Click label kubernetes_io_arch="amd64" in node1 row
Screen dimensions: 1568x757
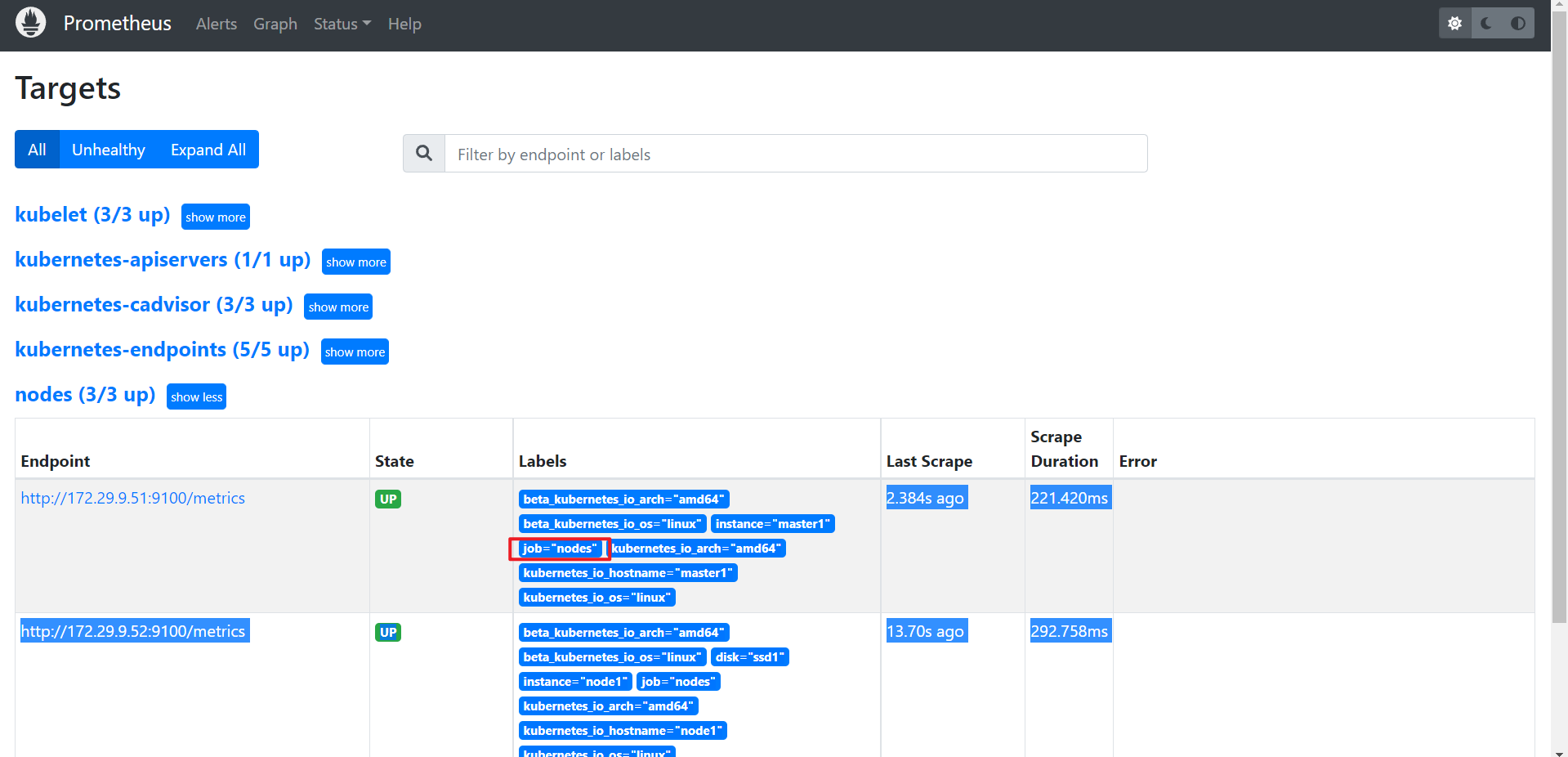(608, 705)
